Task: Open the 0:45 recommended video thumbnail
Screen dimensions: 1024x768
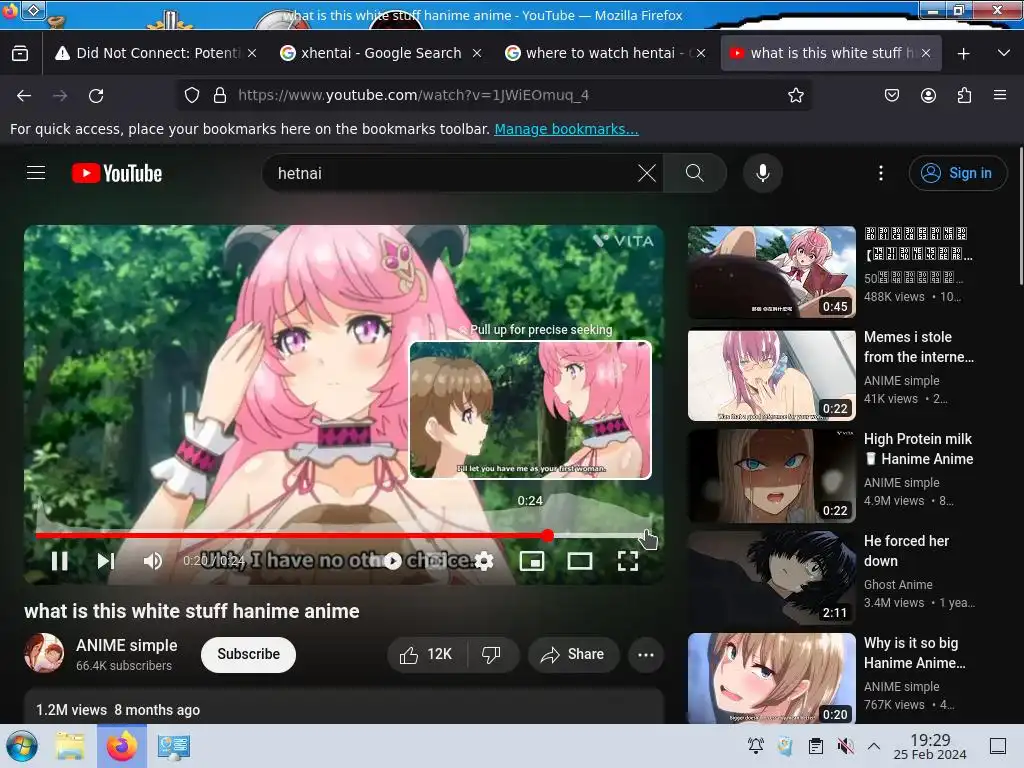Action: click(772, 272)
